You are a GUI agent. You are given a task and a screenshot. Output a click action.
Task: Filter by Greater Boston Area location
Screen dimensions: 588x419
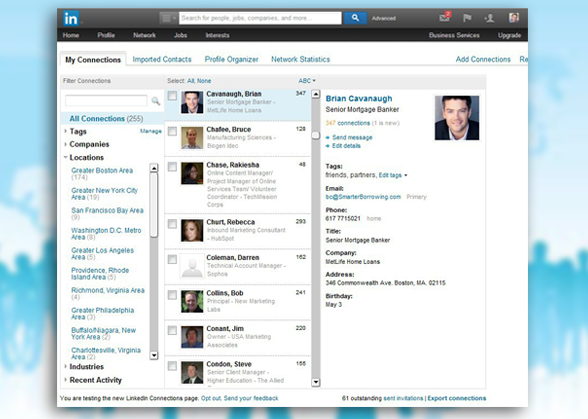pos(102,174)
